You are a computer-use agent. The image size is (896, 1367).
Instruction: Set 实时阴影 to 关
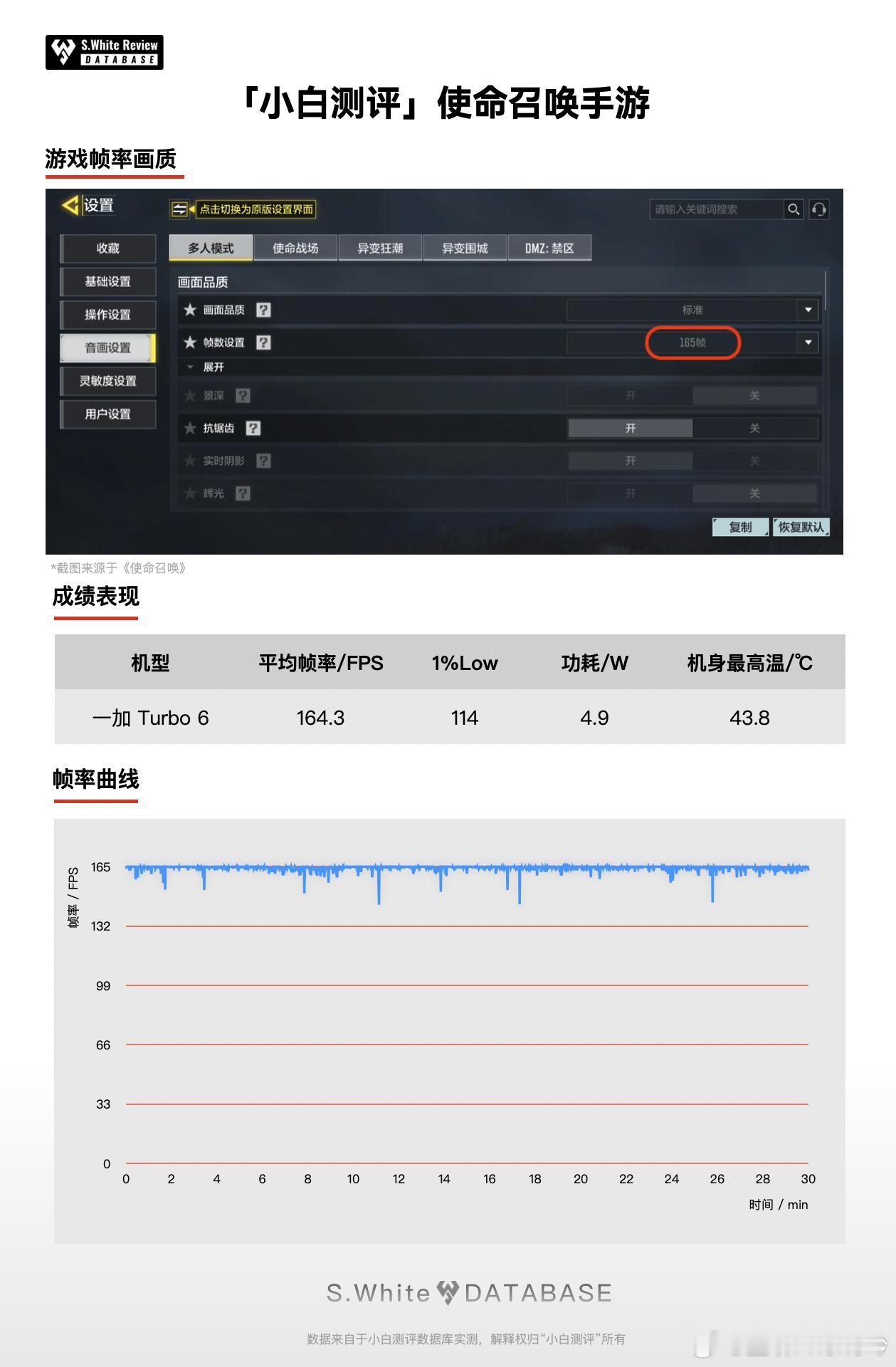click(754, 461)
